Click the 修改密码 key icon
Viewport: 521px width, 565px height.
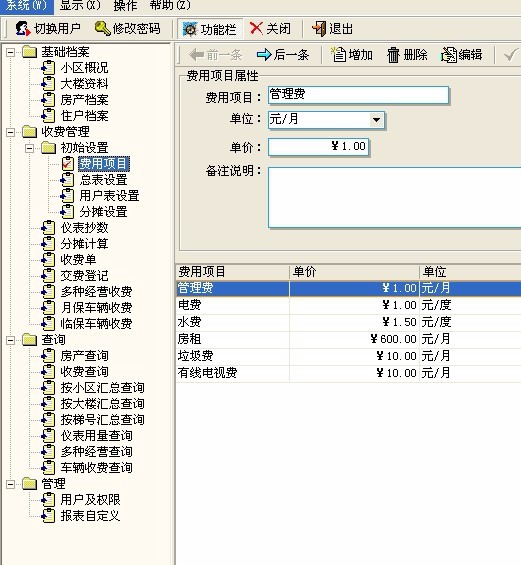click(x=102, y=28)
